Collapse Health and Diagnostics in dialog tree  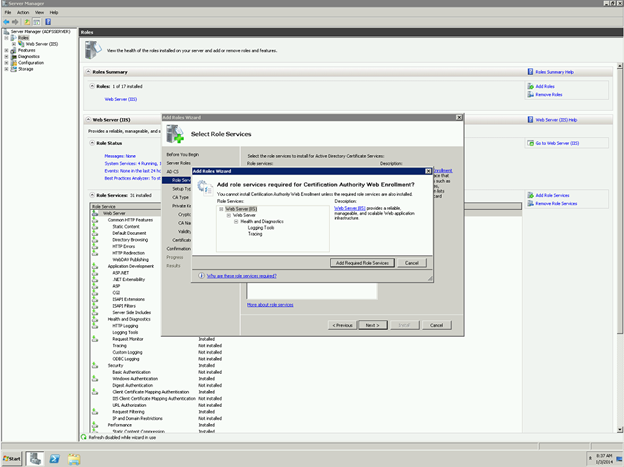pos(236,221)
